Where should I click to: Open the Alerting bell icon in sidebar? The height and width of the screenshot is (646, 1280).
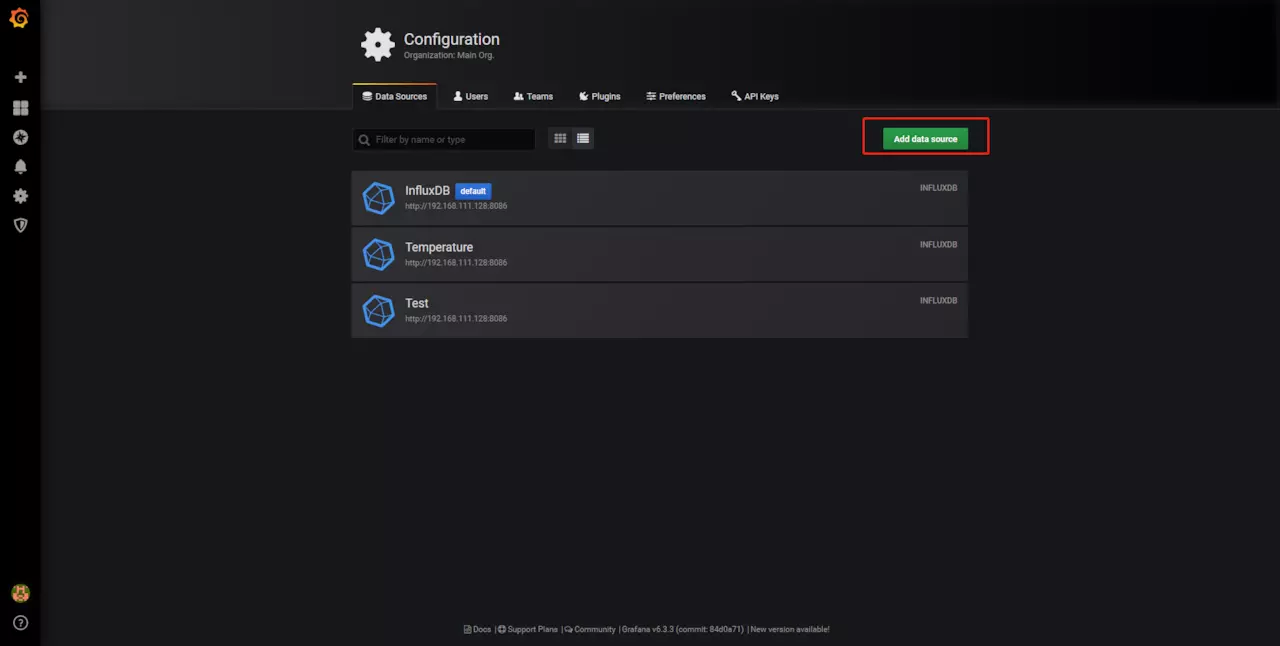pyautogui.click(x=20, y=166)
